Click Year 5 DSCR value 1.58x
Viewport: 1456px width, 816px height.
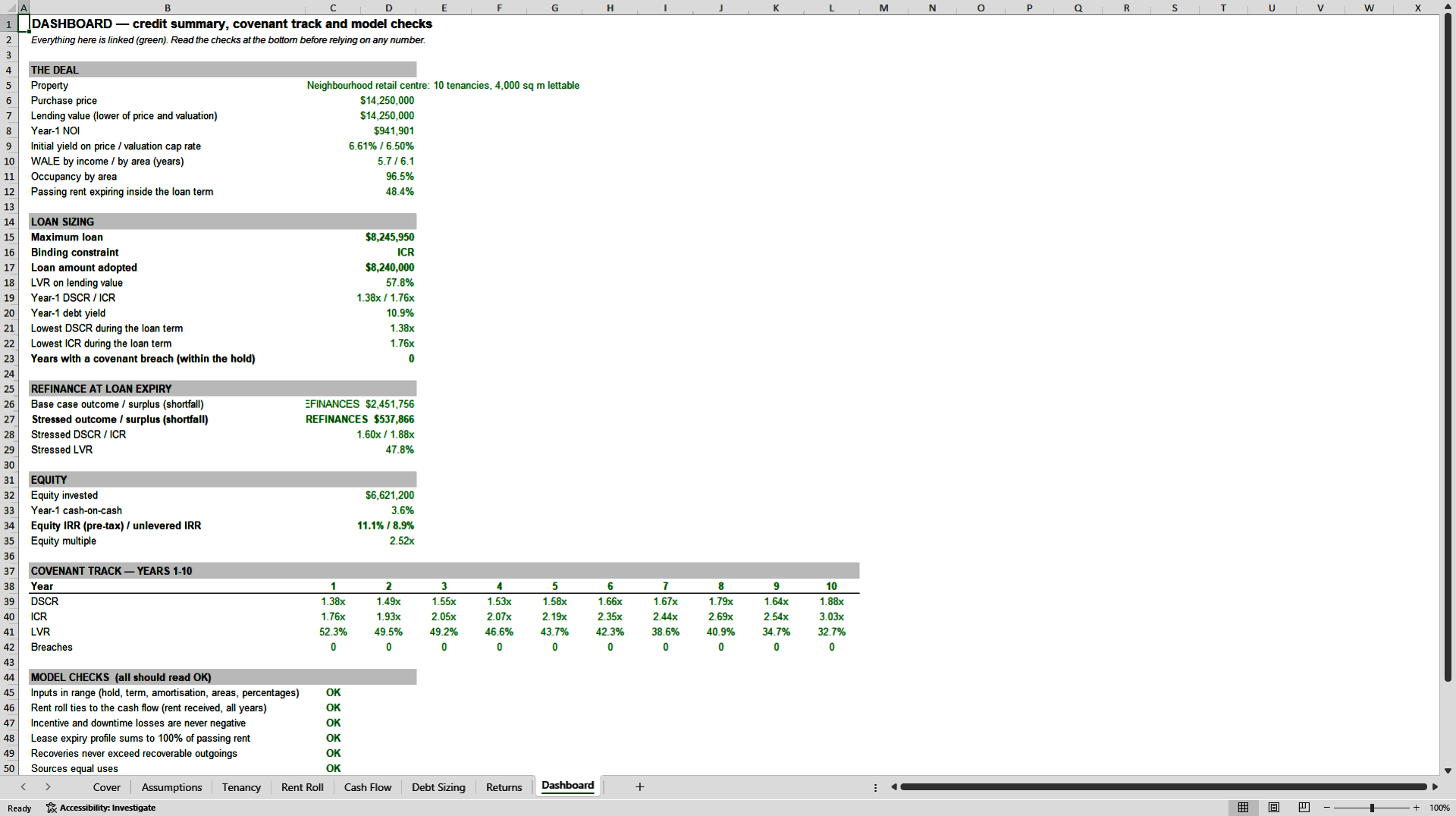click(554, 601)
